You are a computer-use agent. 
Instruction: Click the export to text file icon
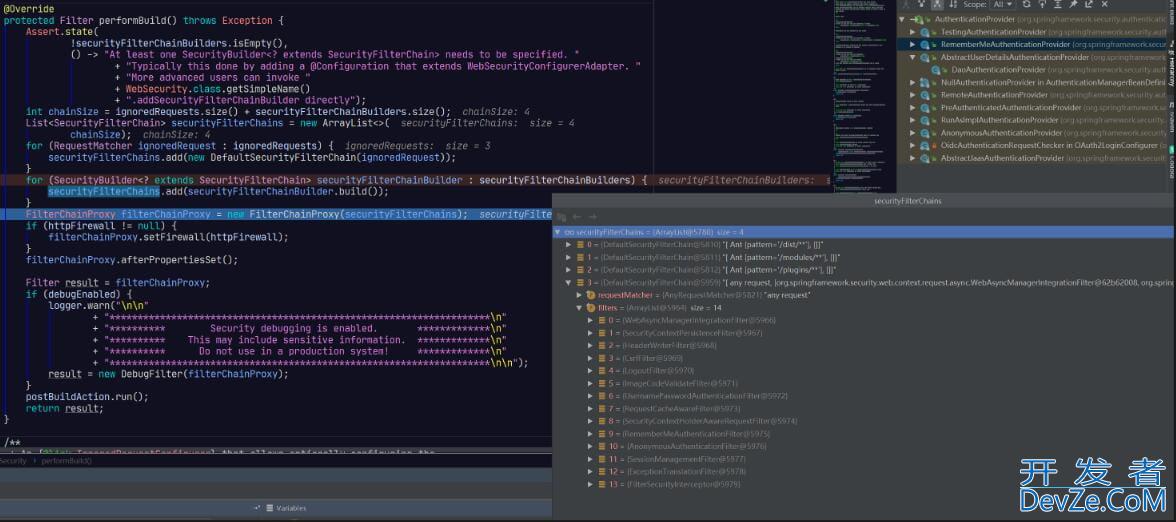click(1089, 4)
